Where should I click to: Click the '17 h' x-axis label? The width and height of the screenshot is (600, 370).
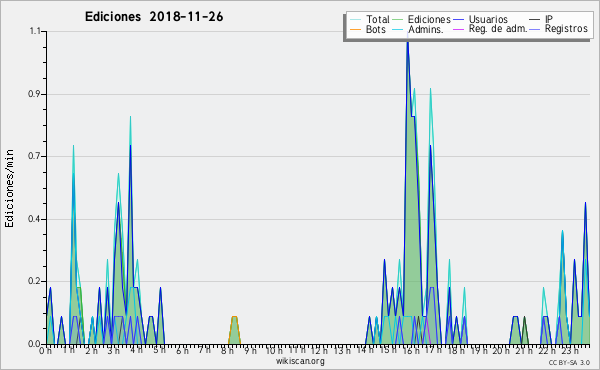433,350
